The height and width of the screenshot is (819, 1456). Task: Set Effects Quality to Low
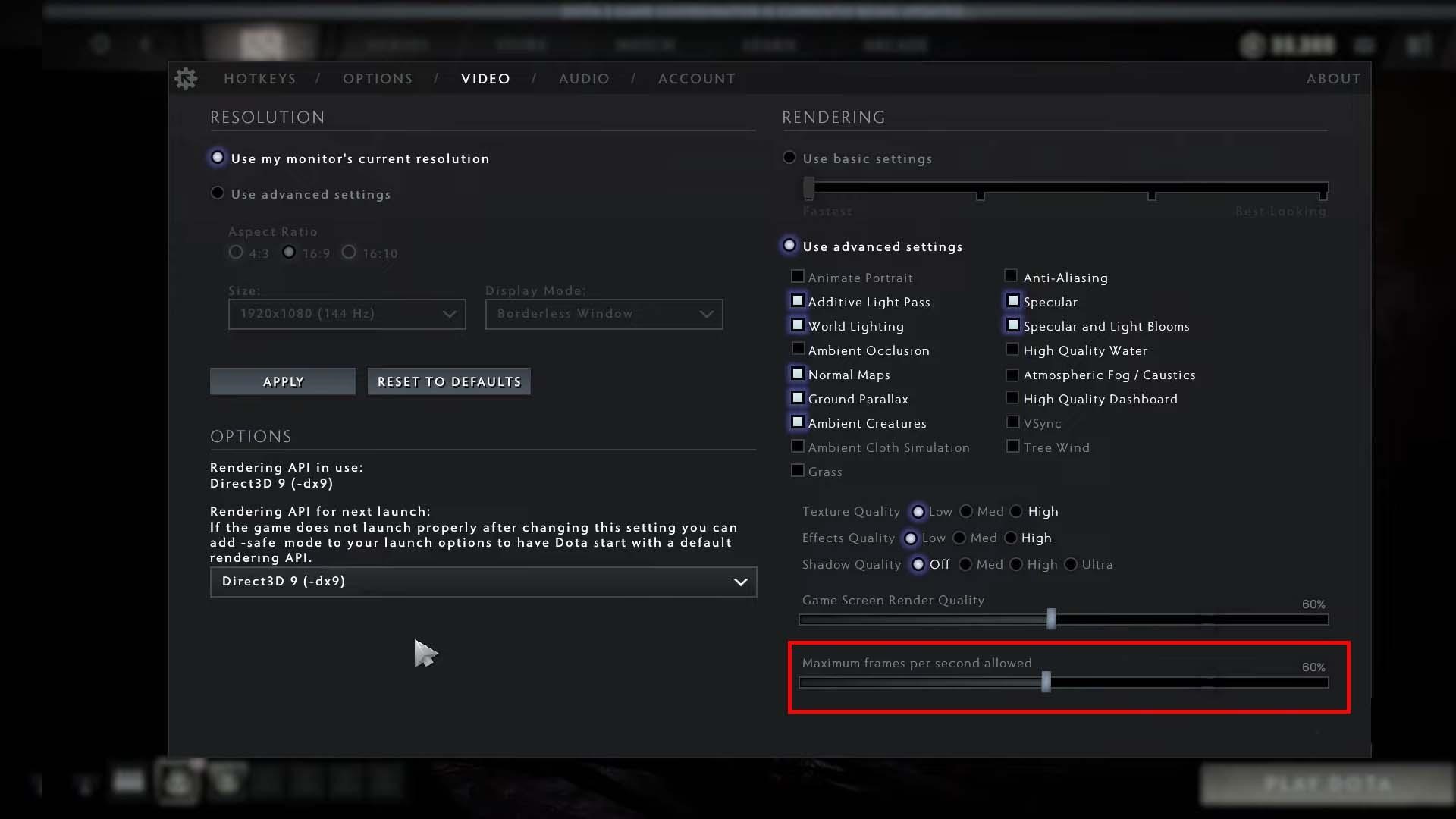(x=911, y=538)
